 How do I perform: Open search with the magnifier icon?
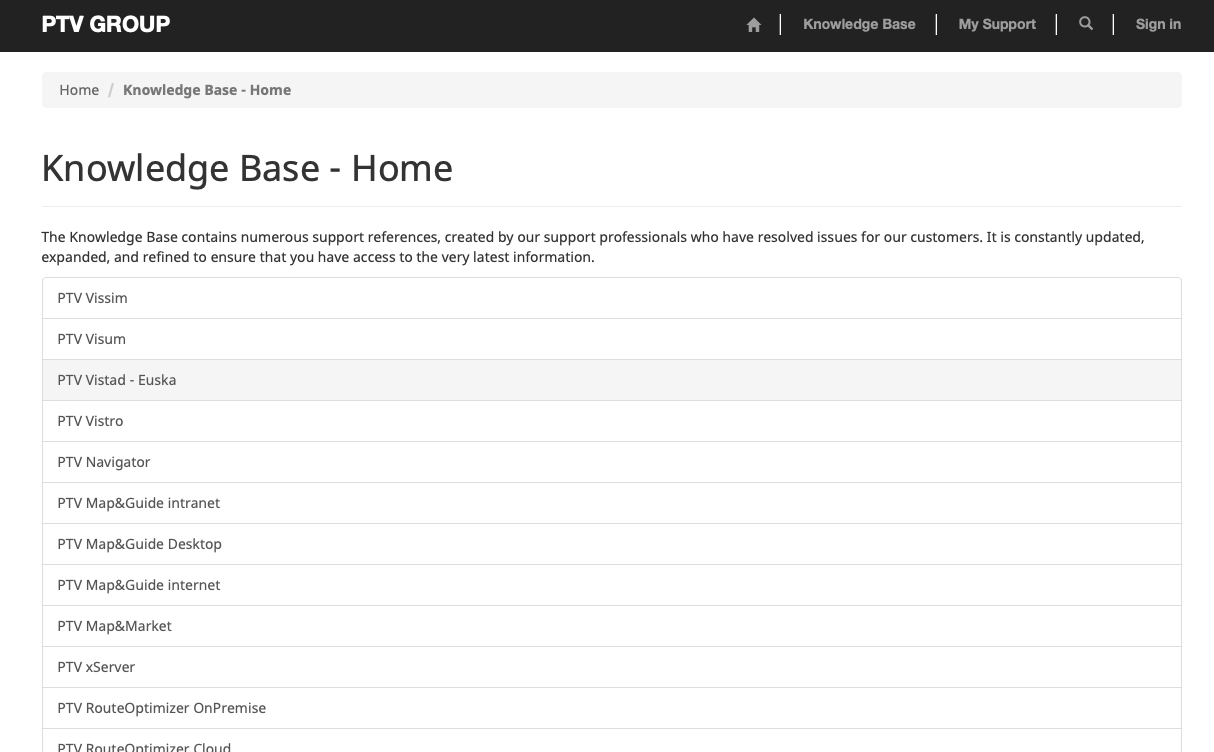(1086, 24)
